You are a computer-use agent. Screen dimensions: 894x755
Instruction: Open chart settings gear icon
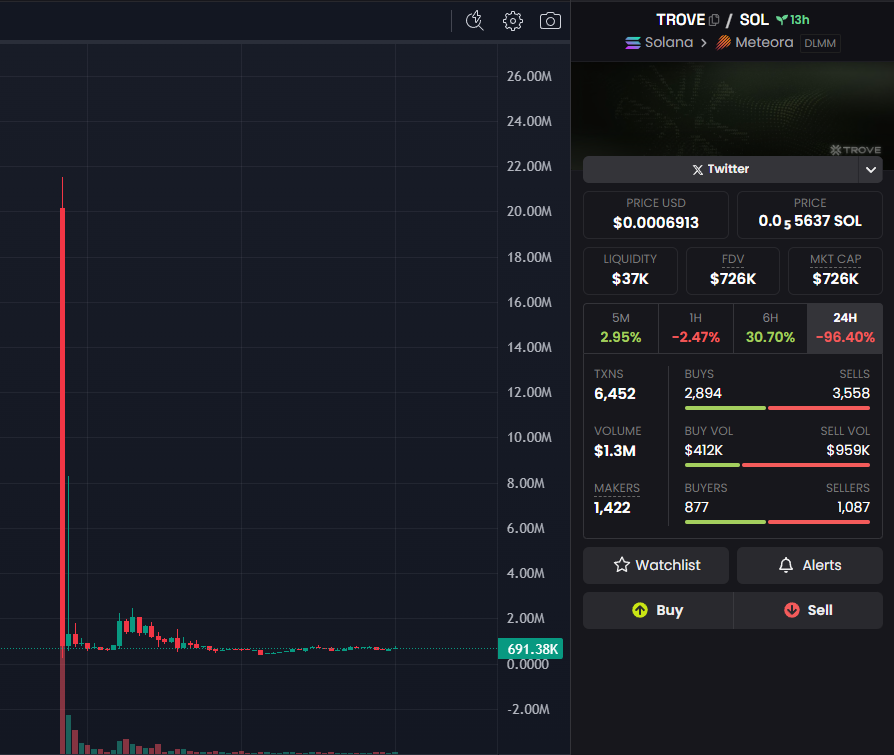click(x=513, y=21)
